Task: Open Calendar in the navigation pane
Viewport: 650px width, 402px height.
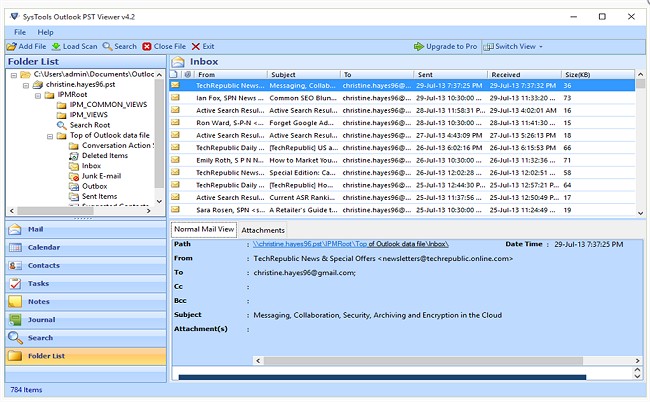Action: pos(43,247)
